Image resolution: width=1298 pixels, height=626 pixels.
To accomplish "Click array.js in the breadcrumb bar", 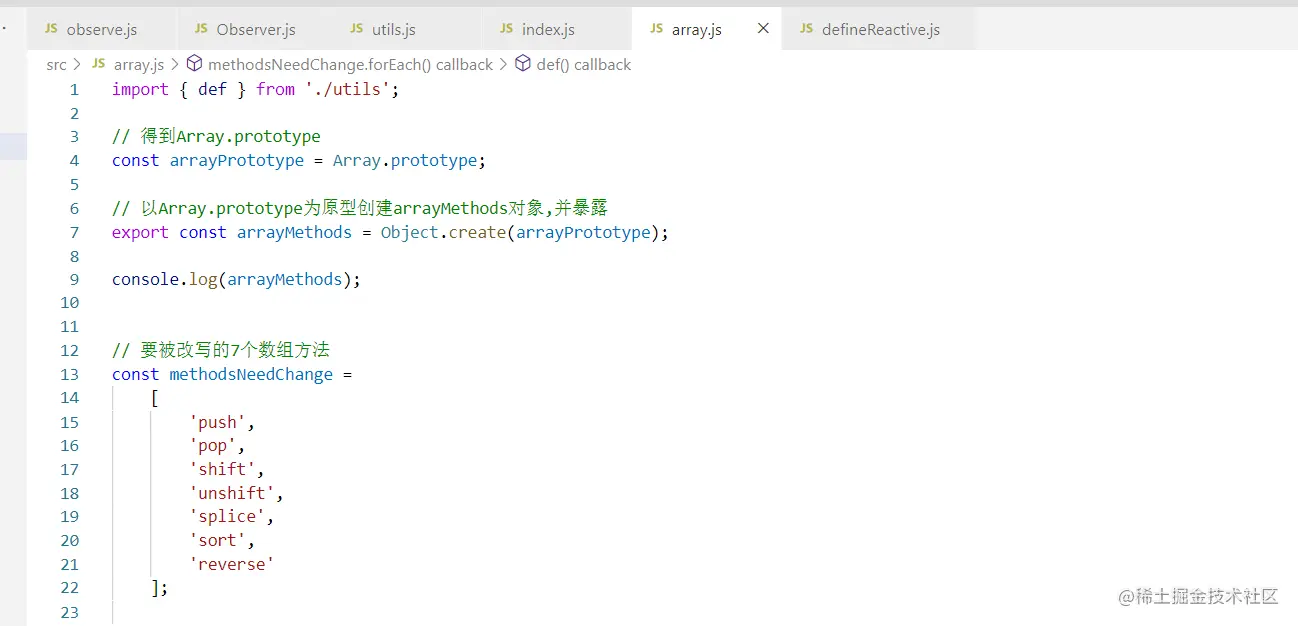I will pyautogui.click(x=138, y=63).
